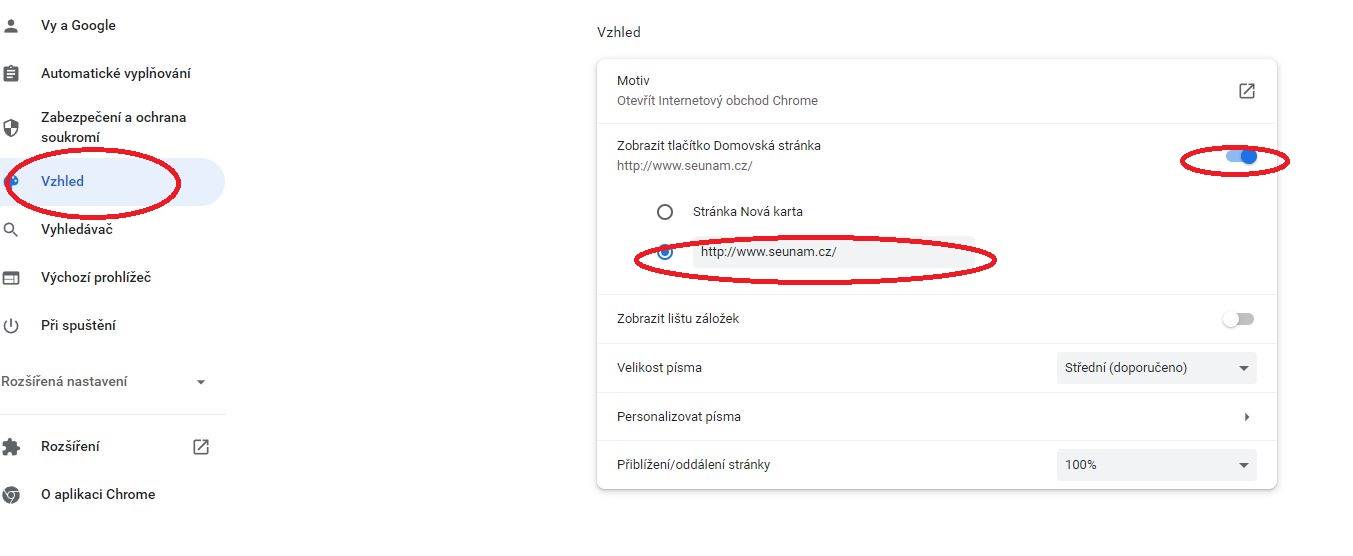This screenshot has width=1353, height=556.
Task: Click the power icon beside Při spuštění
Action: (x=11, y=326)
